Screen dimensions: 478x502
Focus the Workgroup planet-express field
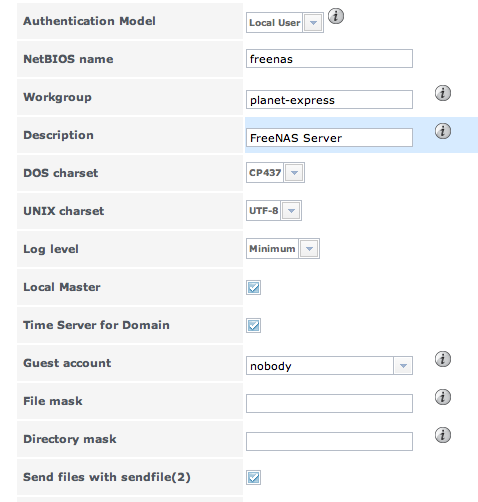click(329, 100)
